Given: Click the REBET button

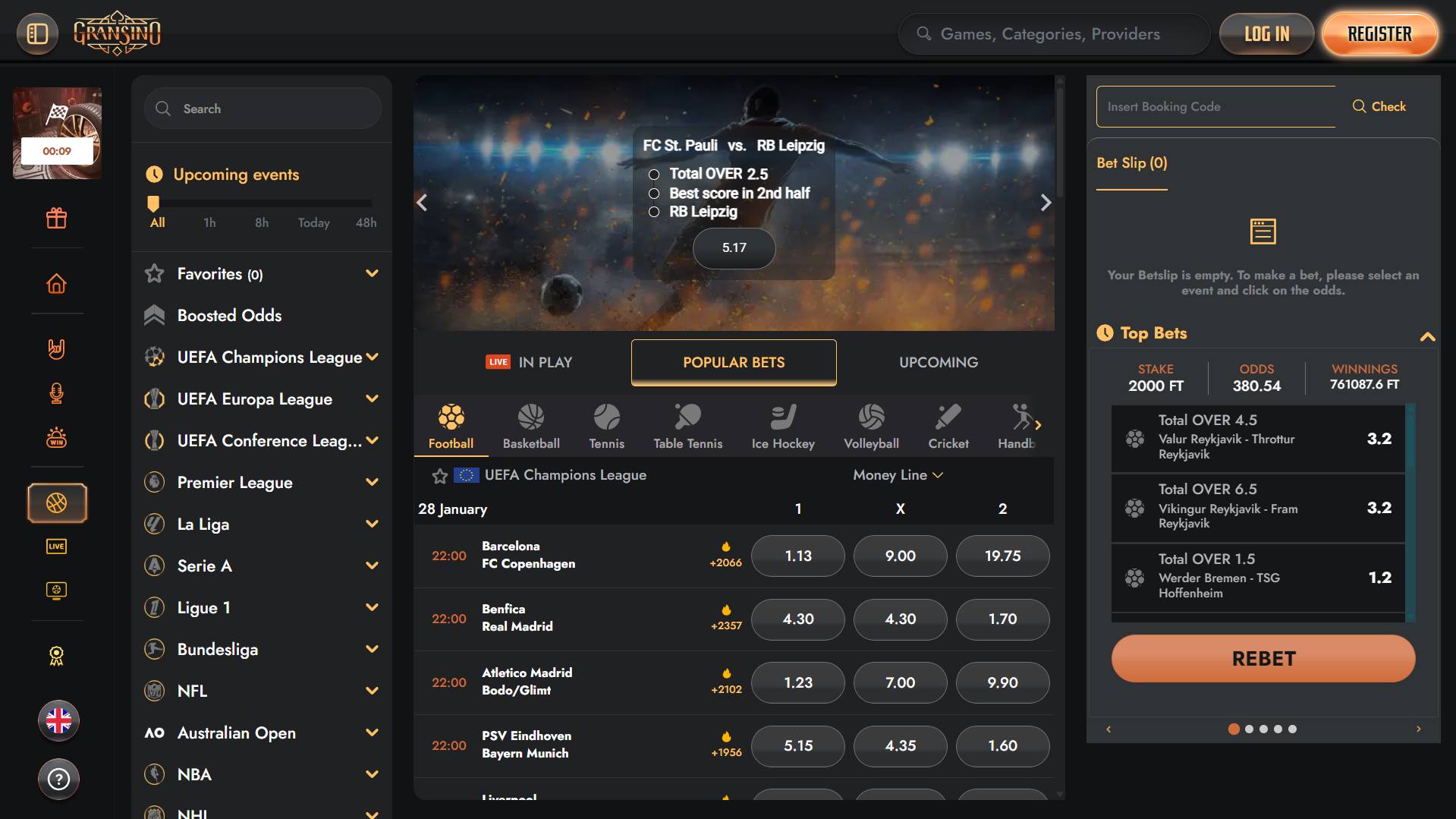Looking at the screenshot, I should pos(1263,658).
